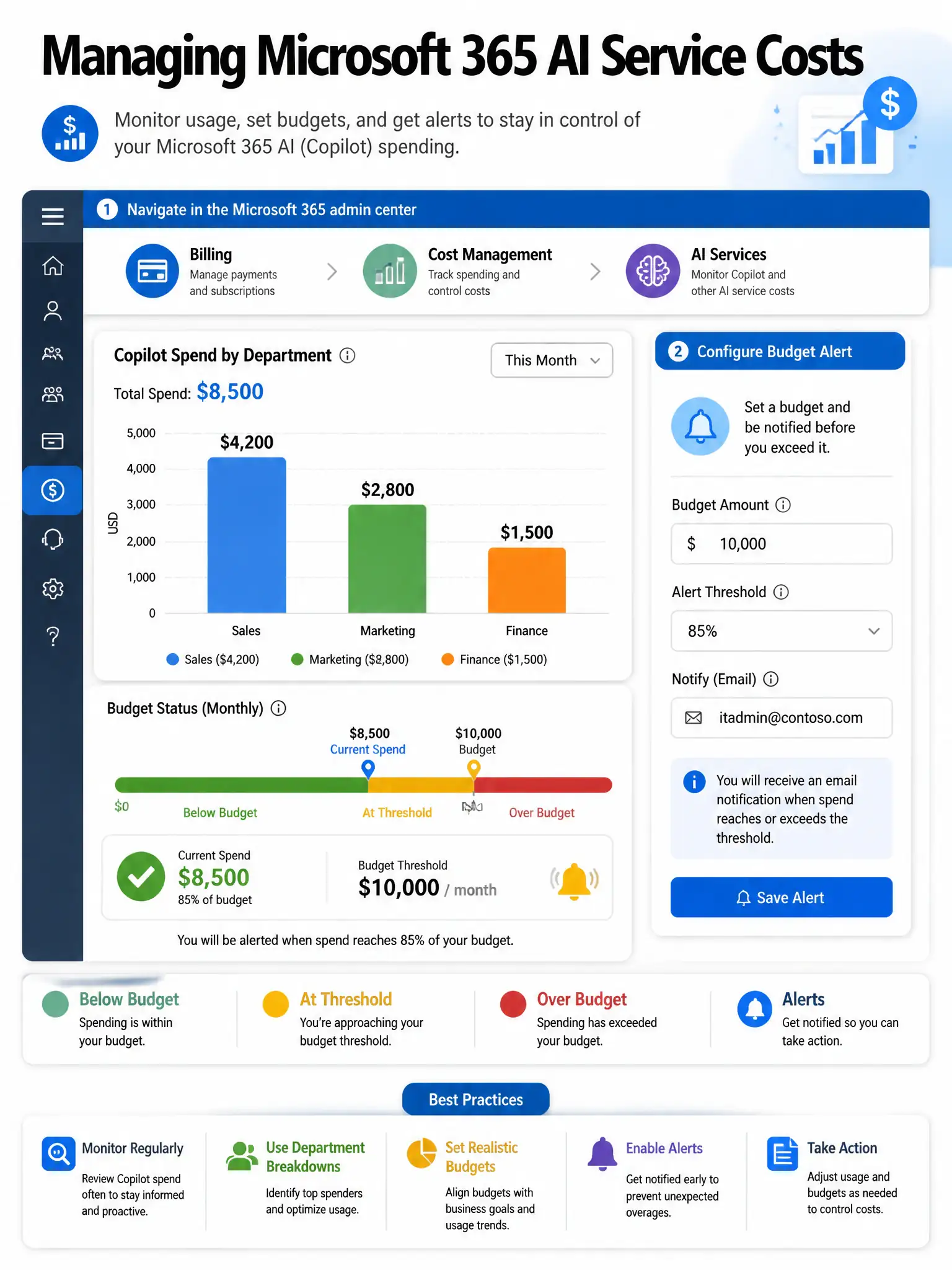
Task: Click the Monitor Regularly magnifier icon
Action: [58, 1153]
